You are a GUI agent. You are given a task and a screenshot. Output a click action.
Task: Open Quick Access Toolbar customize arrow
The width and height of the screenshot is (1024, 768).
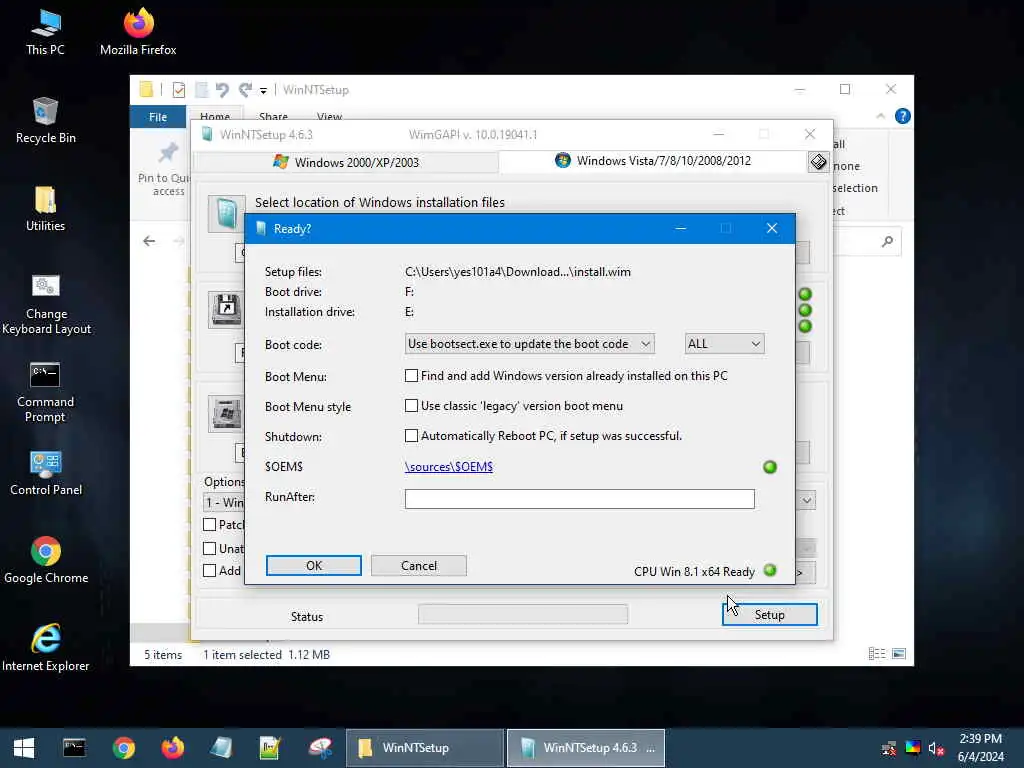click(x=263, y=90)
